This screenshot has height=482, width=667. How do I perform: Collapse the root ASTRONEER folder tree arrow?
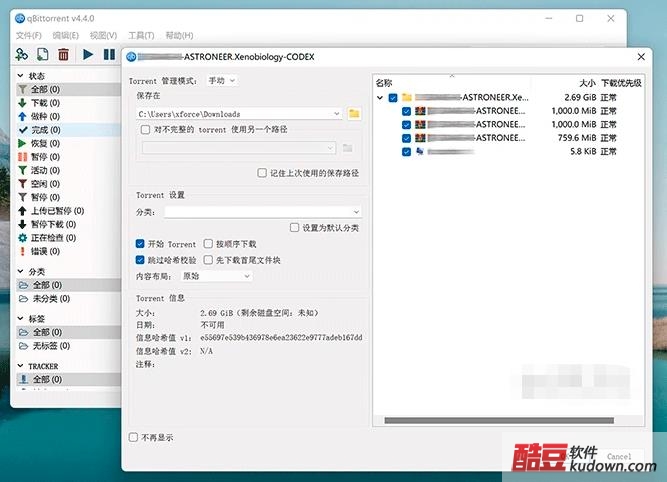click(380, 98)
